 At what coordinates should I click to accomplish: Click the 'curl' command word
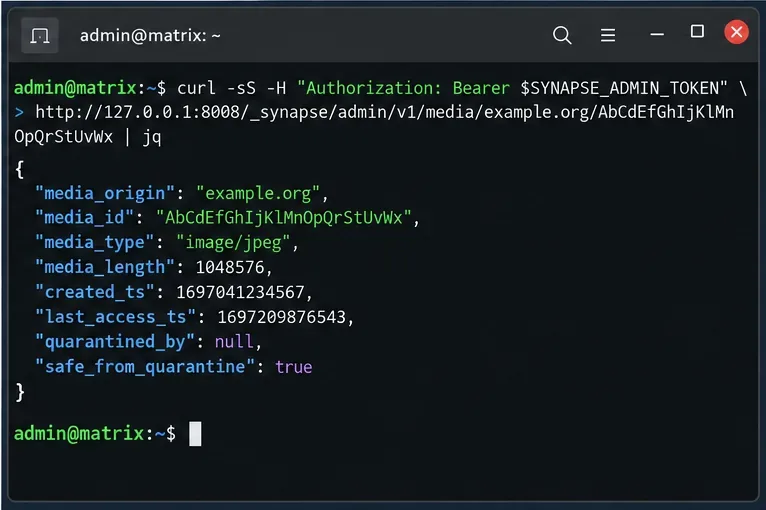point(196,88)
